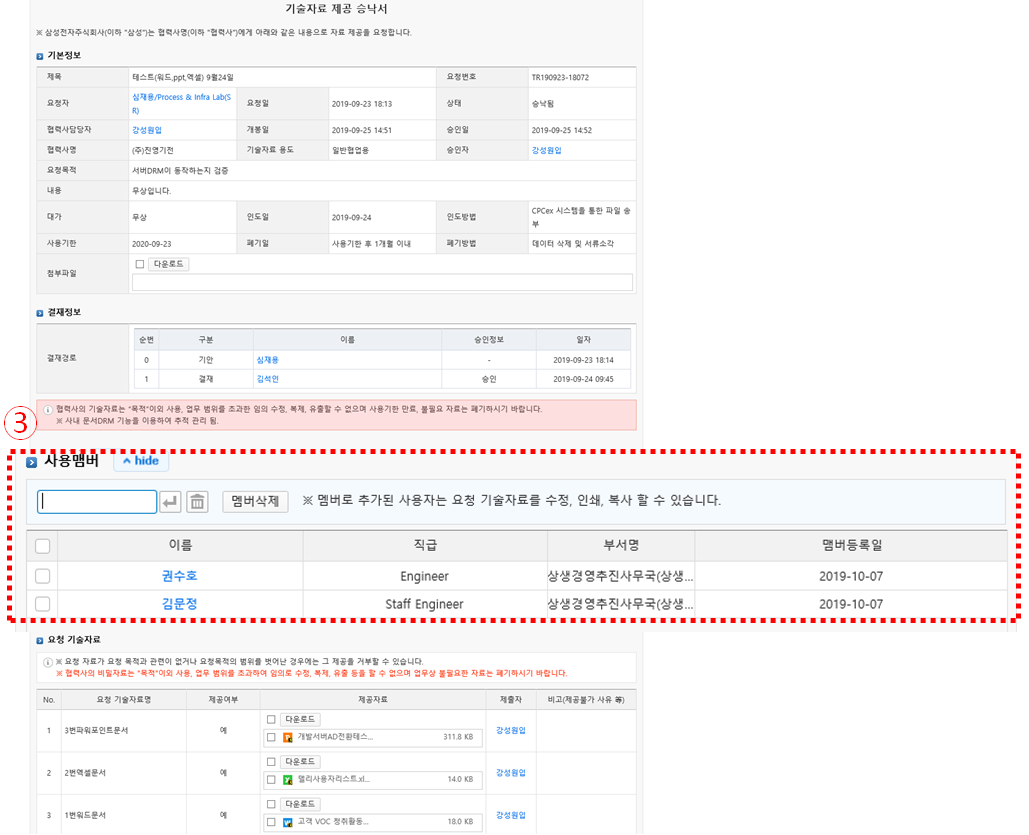
Task: Click the info icon in the pink notice
Action: 47,409
